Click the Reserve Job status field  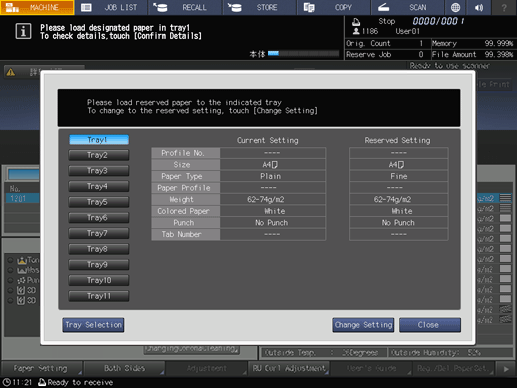tap(387, 55)
